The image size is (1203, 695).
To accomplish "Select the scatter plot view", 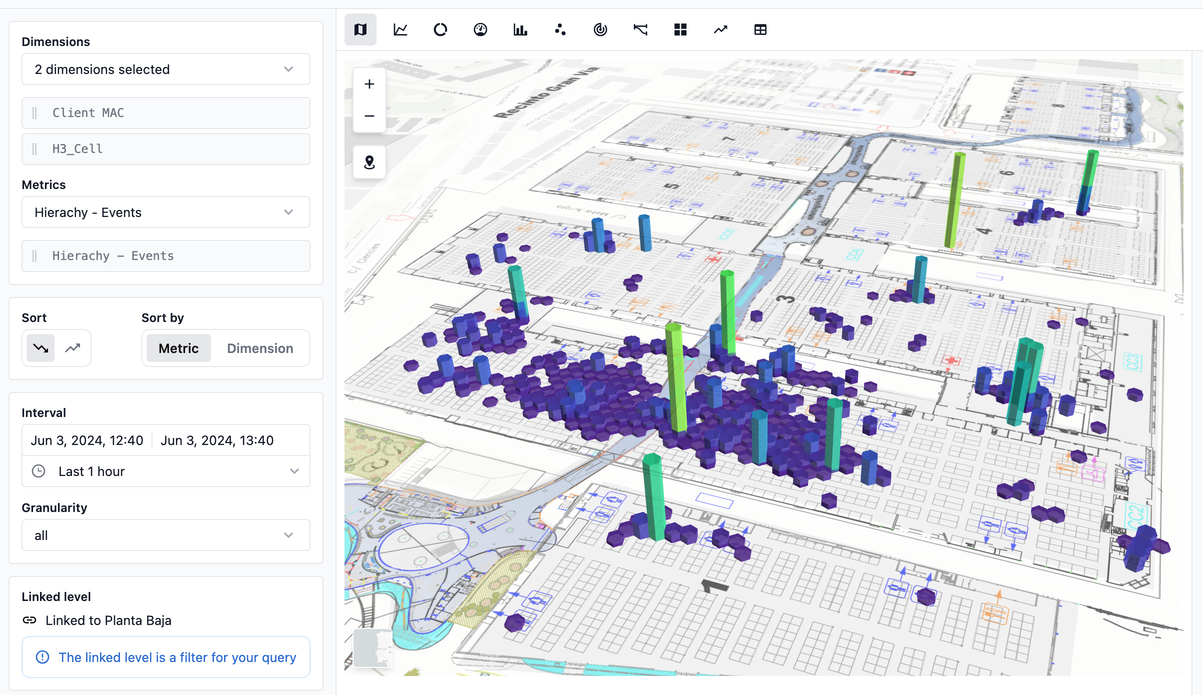I will click(x=560, y=30).
